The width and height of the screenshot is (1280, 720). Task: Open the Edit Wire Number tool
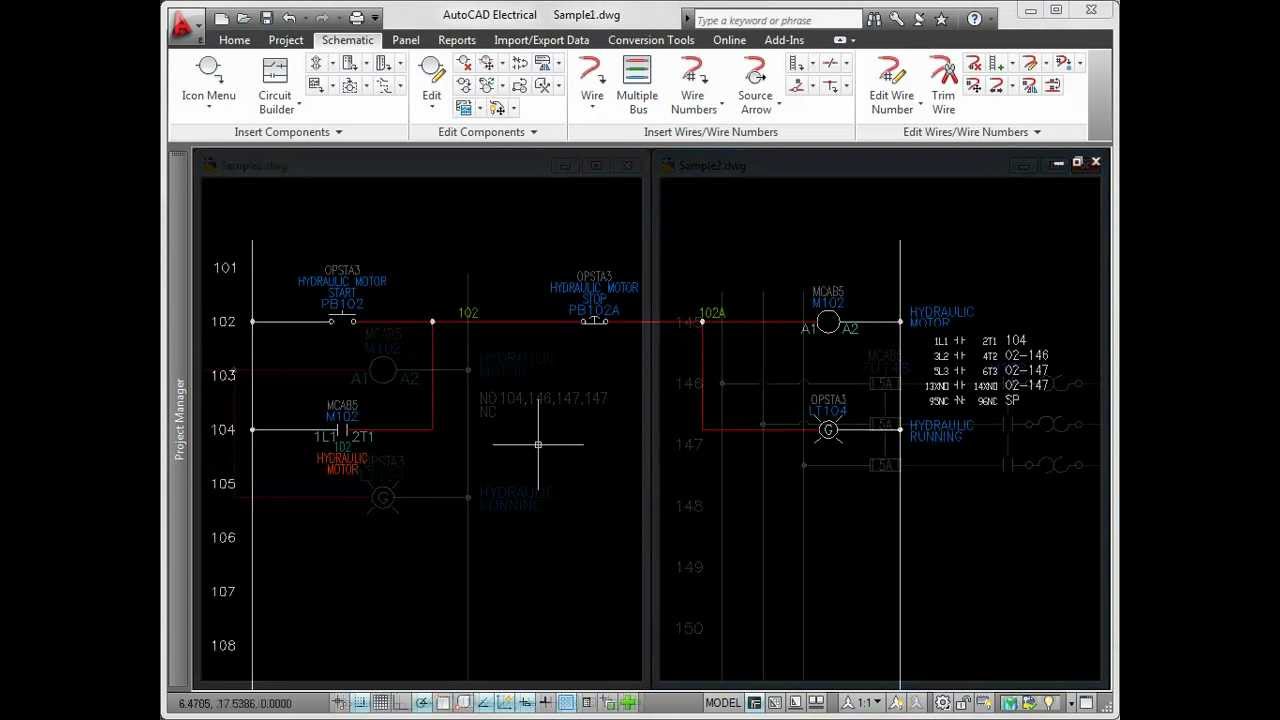click(892, 84)
